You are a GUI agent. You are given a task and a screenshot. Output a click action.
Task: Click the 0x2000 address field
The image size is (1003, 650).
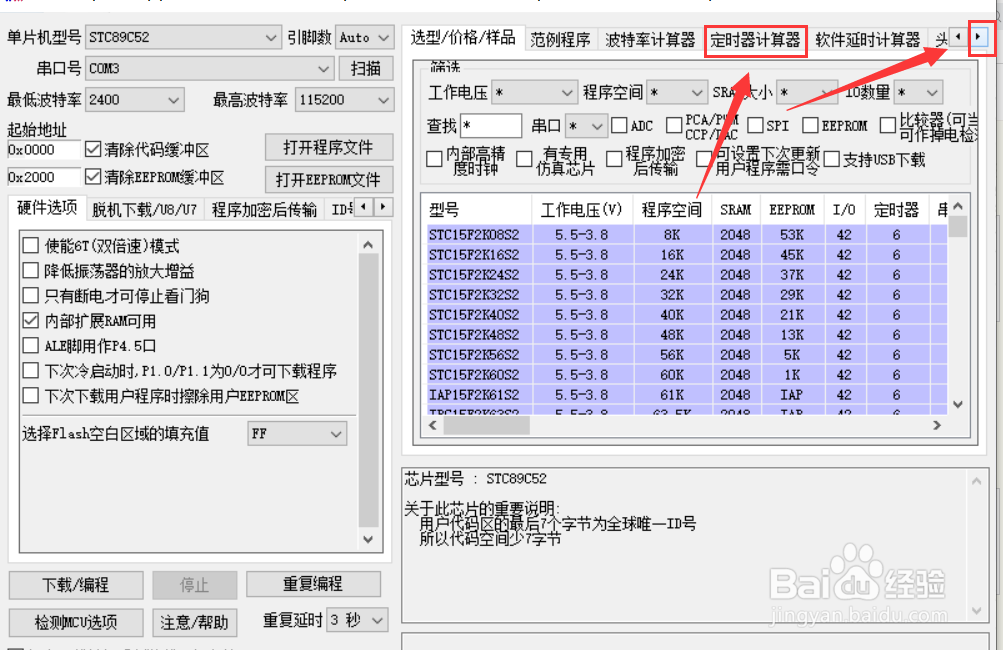(x=43, y=177)
